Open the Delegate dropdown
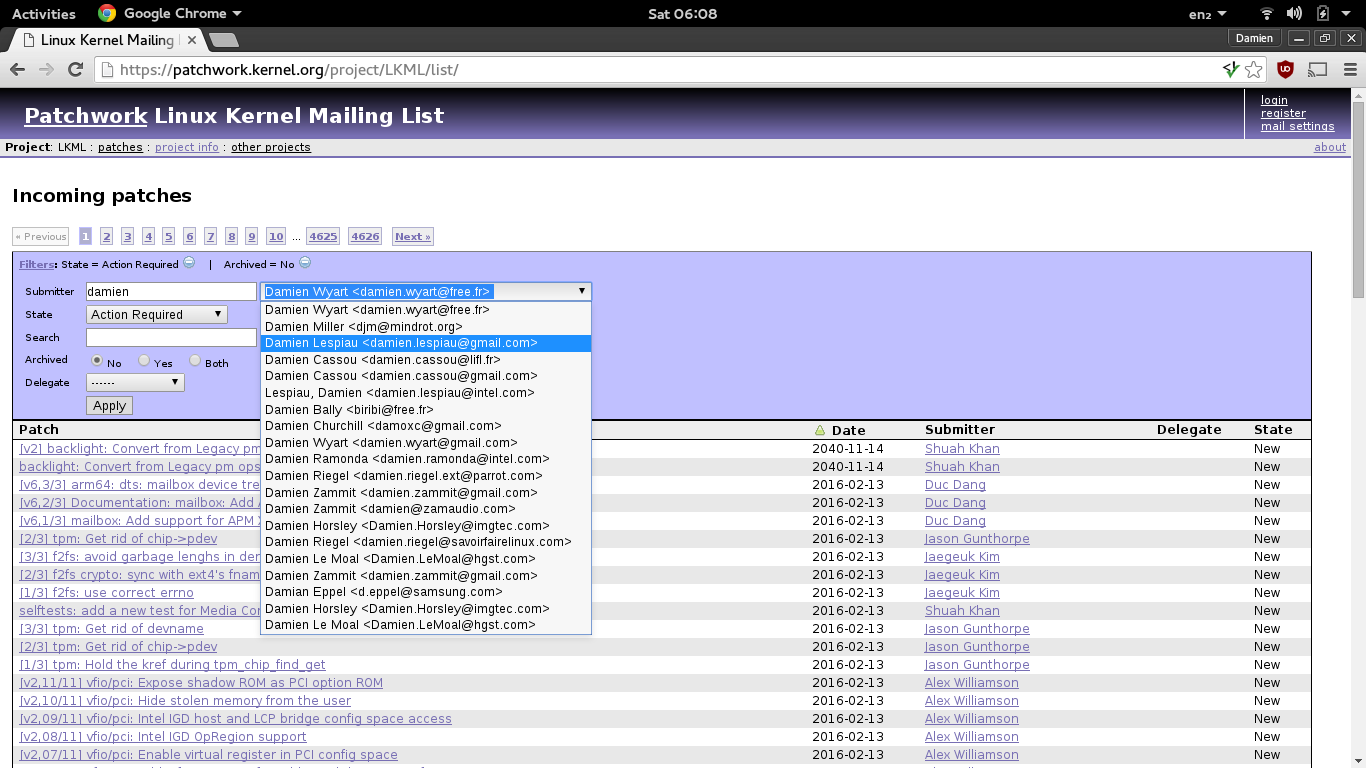The width and height of the screenshot is (1366, 768). click(x=135, y=382)
